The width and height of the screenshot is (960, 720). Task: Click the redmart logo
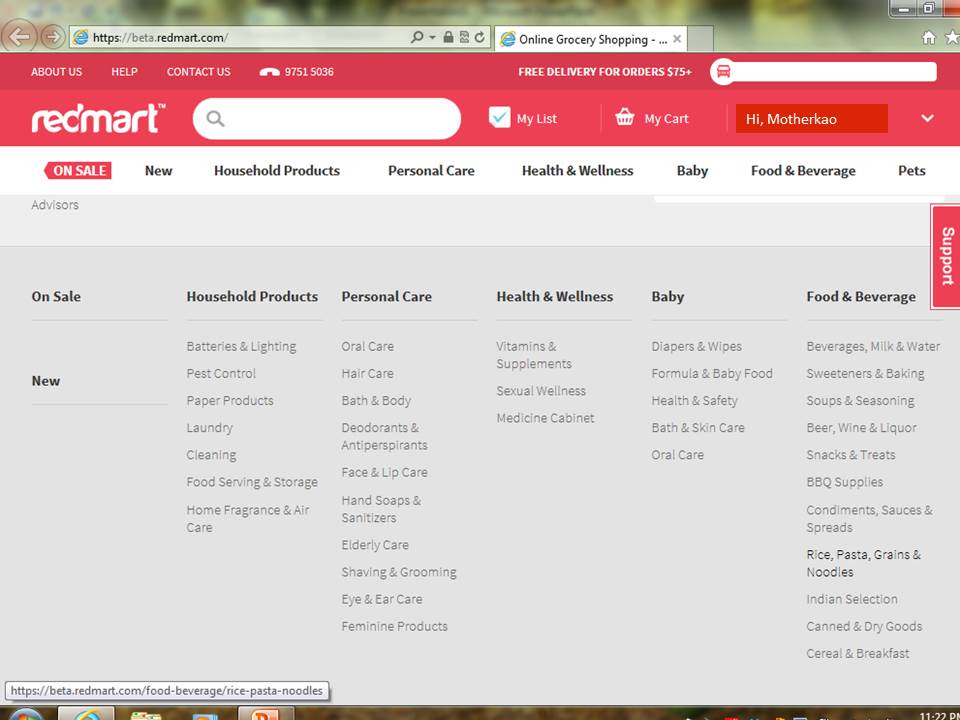coord(98,118)
